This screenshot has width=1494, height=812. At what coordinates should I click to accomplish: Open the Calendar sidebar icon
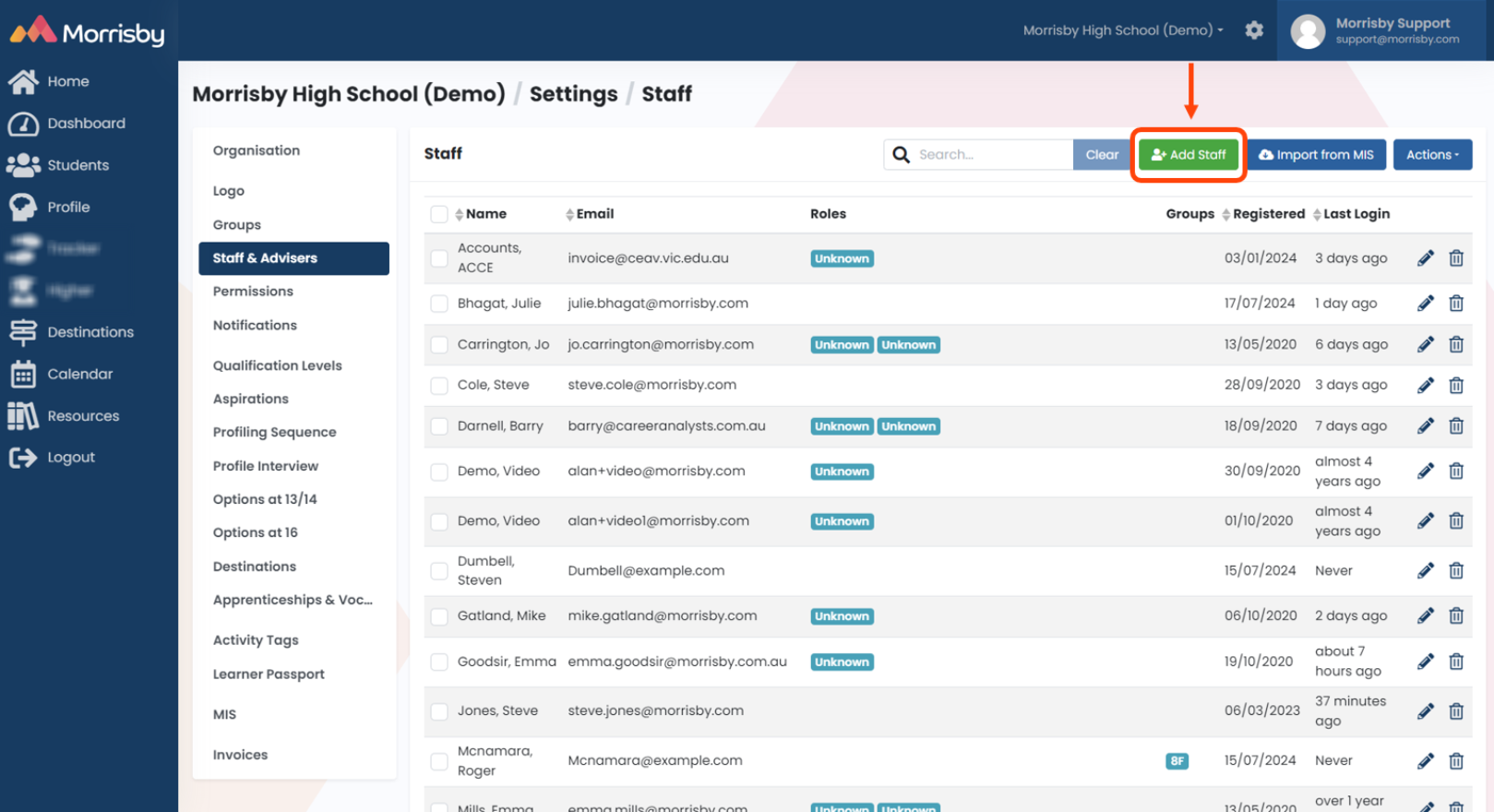coord(23,374)
